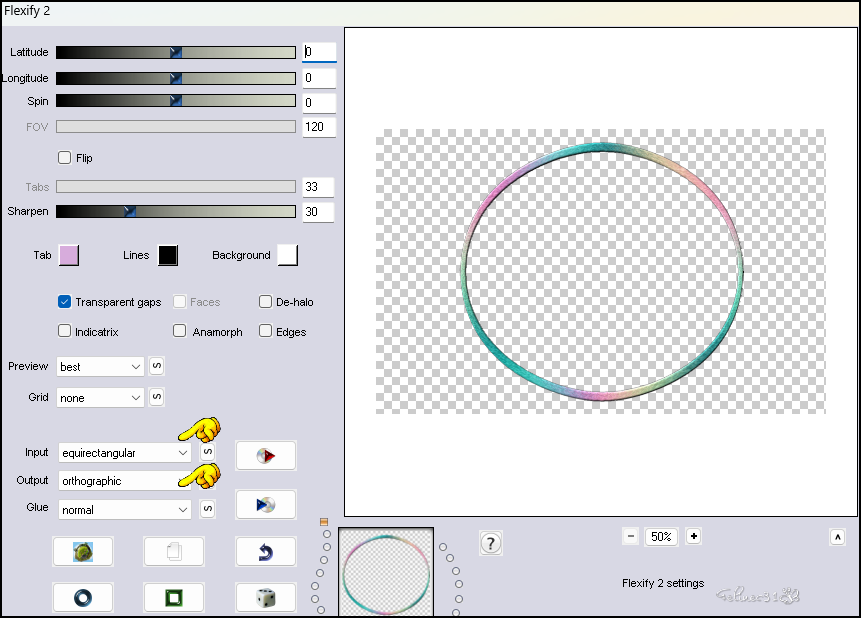The image size is (861, 618).
Task: Click the red play disc button
Action: tap(265, 456)
